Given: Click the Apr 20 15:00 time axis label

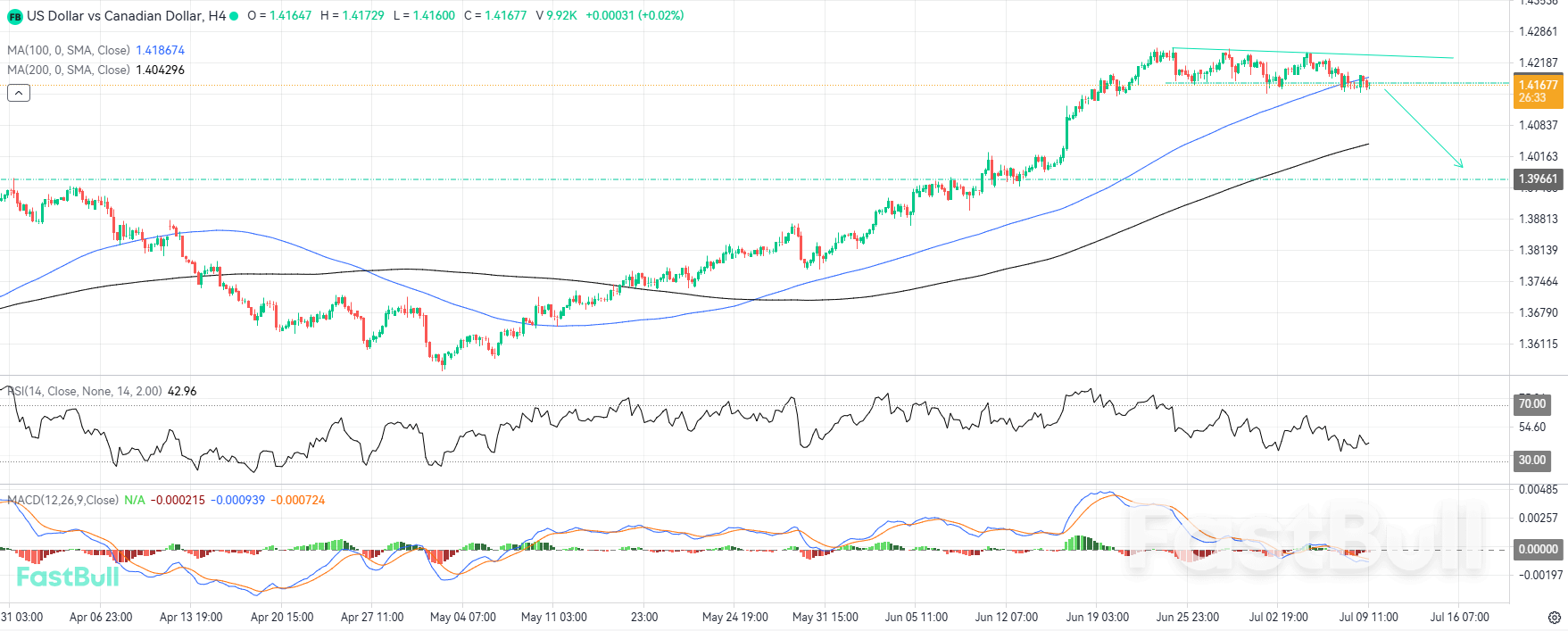Looking at the screenshot, I should 282,617.
